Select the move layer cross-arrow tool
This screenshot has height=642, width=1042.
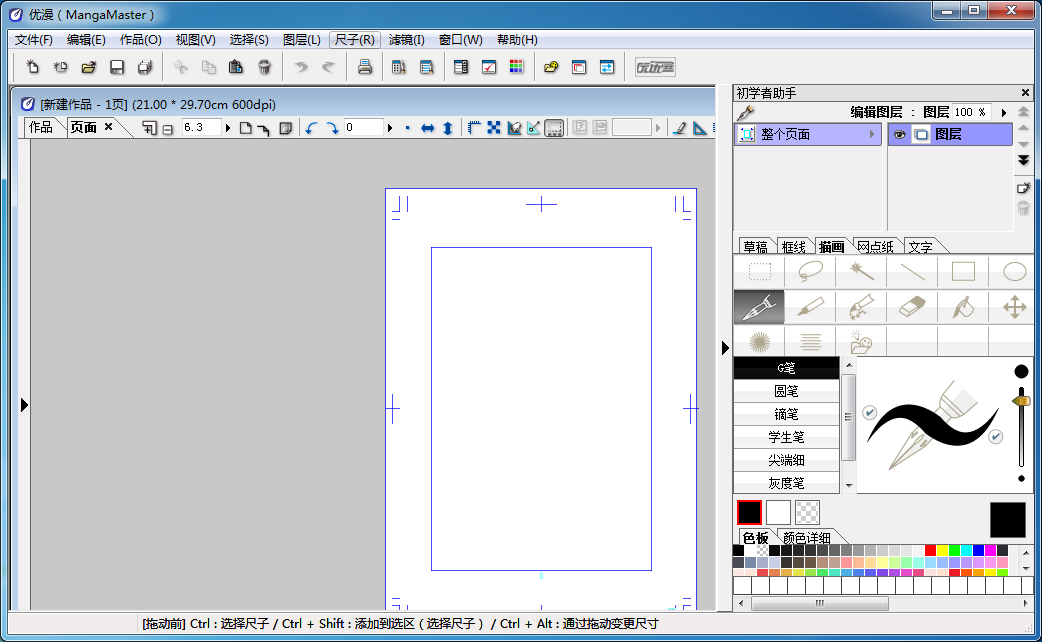[x=1014, y=307]
